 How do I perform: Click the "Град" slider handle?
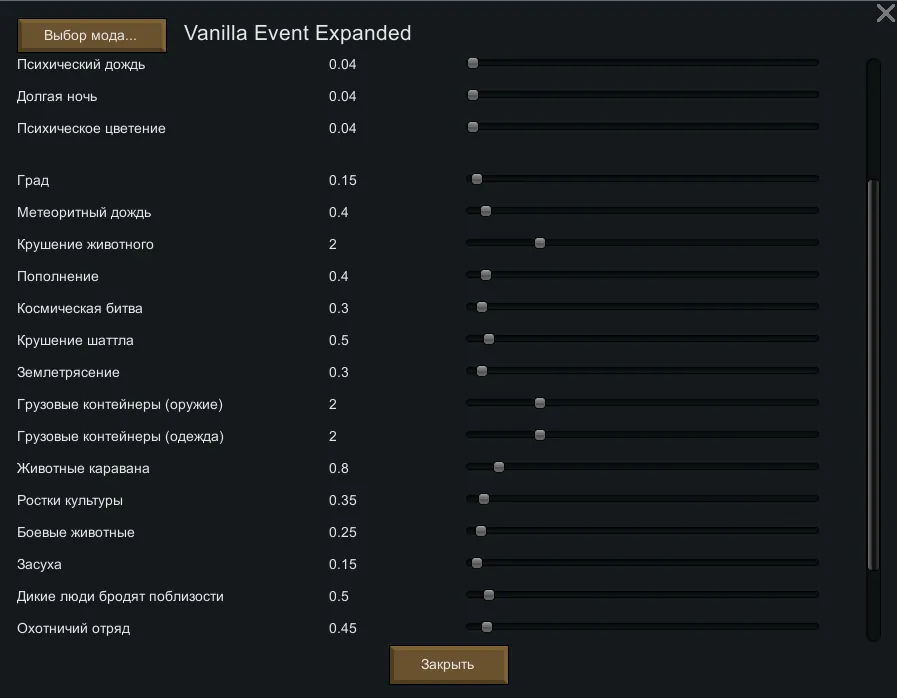pyautogui.click(x=477, y=179)
